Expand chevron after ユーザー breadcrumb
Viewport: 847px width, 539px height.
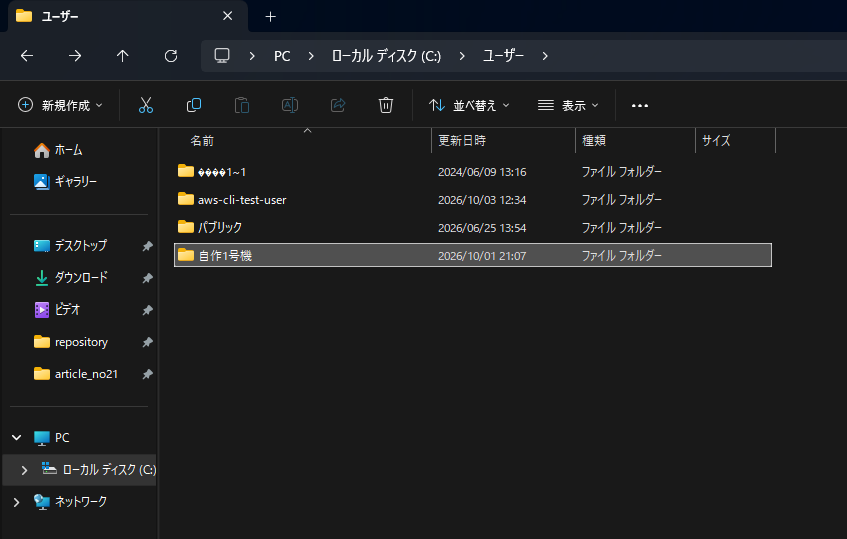click(544, 56)
